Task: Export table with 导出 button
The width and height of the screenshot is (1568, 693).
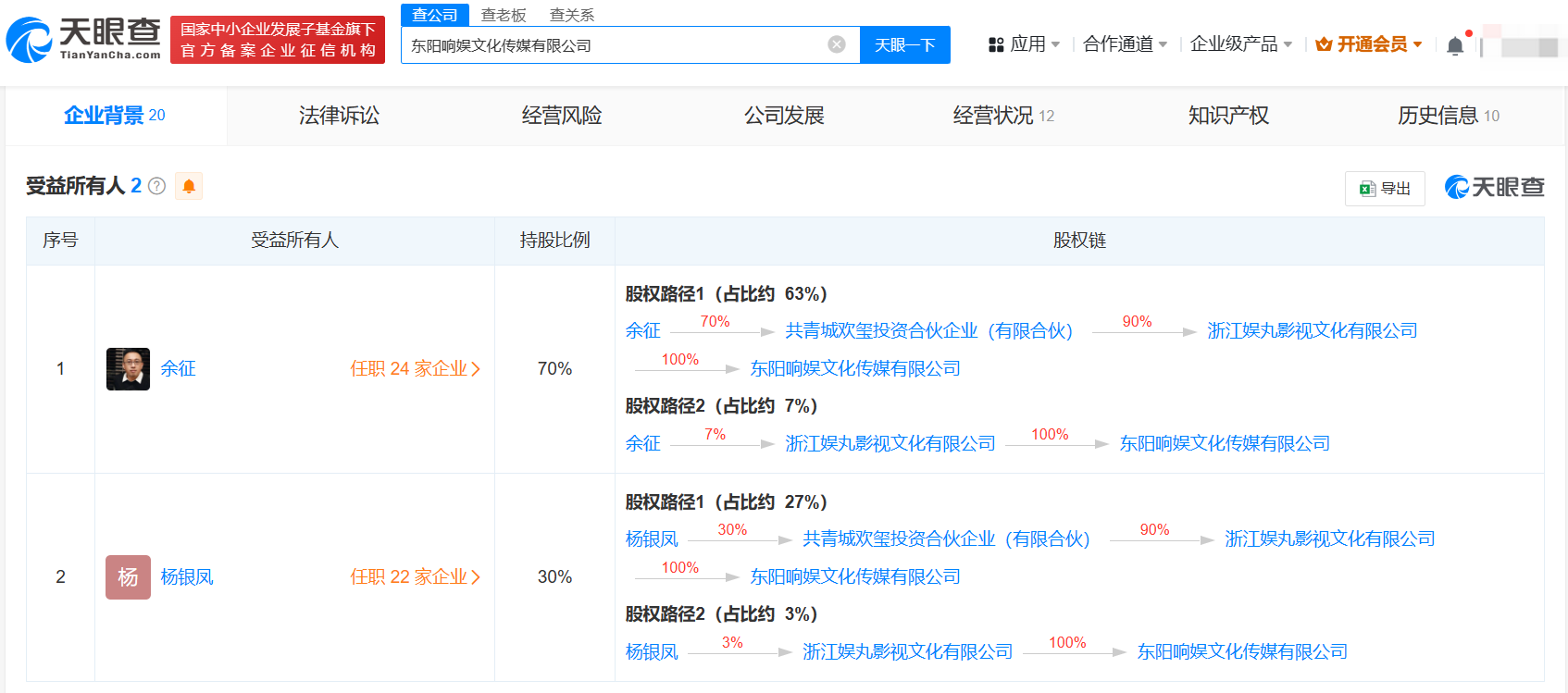Action: point(1385,189)
